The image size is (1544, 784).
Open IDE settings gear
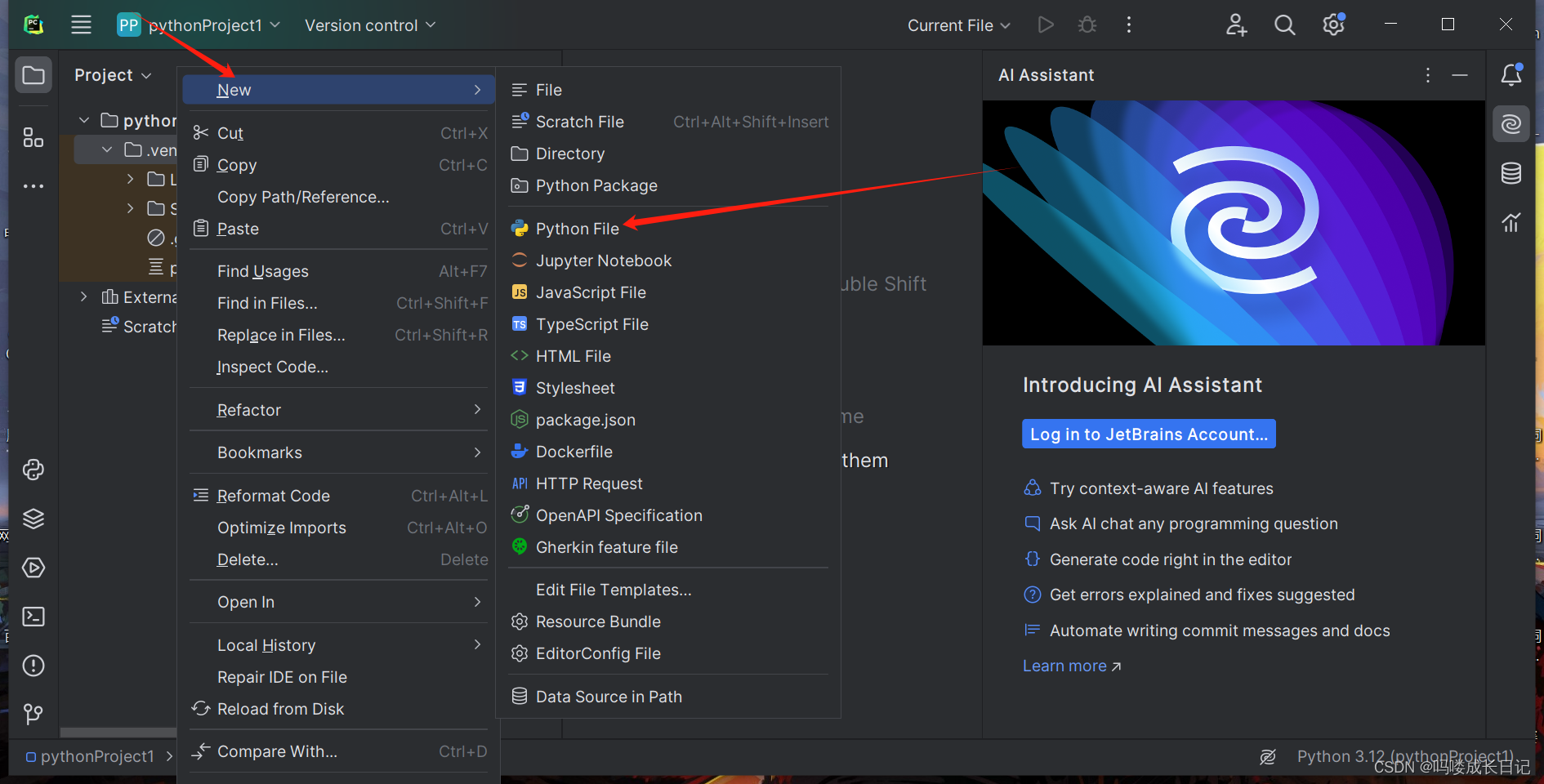point(1334,24)
